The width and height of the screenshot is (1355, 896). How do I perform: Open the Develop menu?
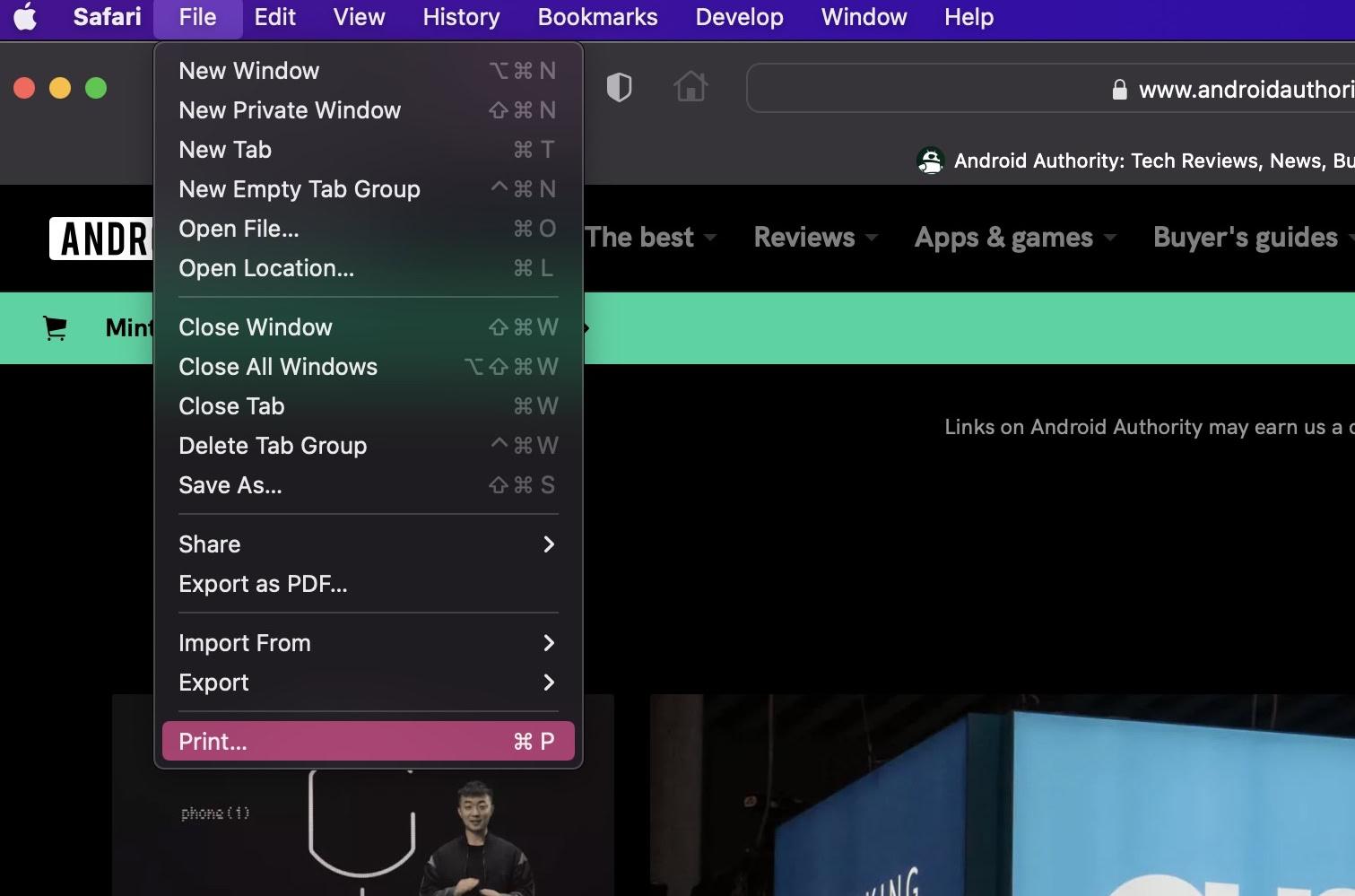coord(739,17)
